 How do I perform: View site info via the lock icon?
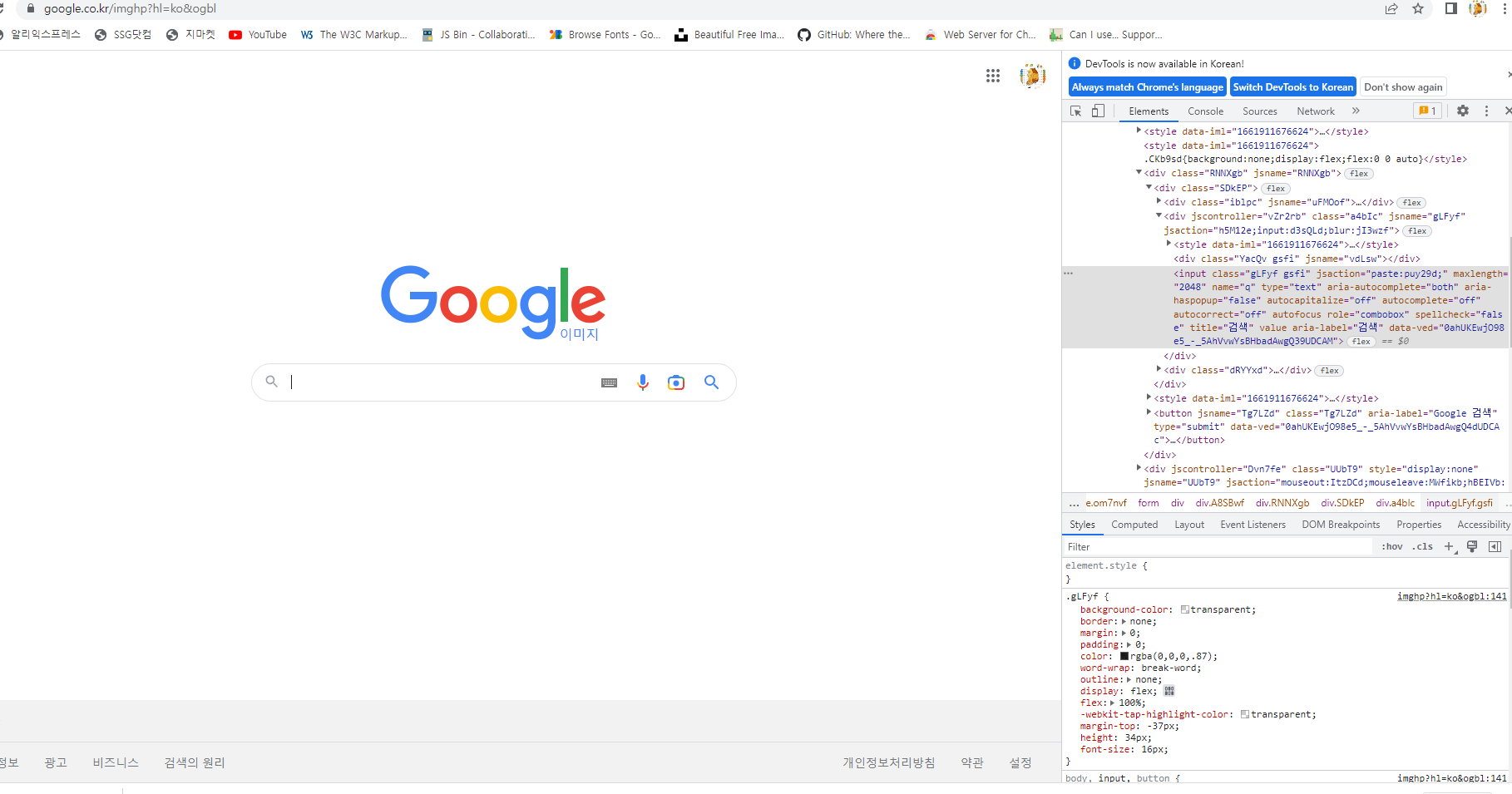click(x=31, y=8)
